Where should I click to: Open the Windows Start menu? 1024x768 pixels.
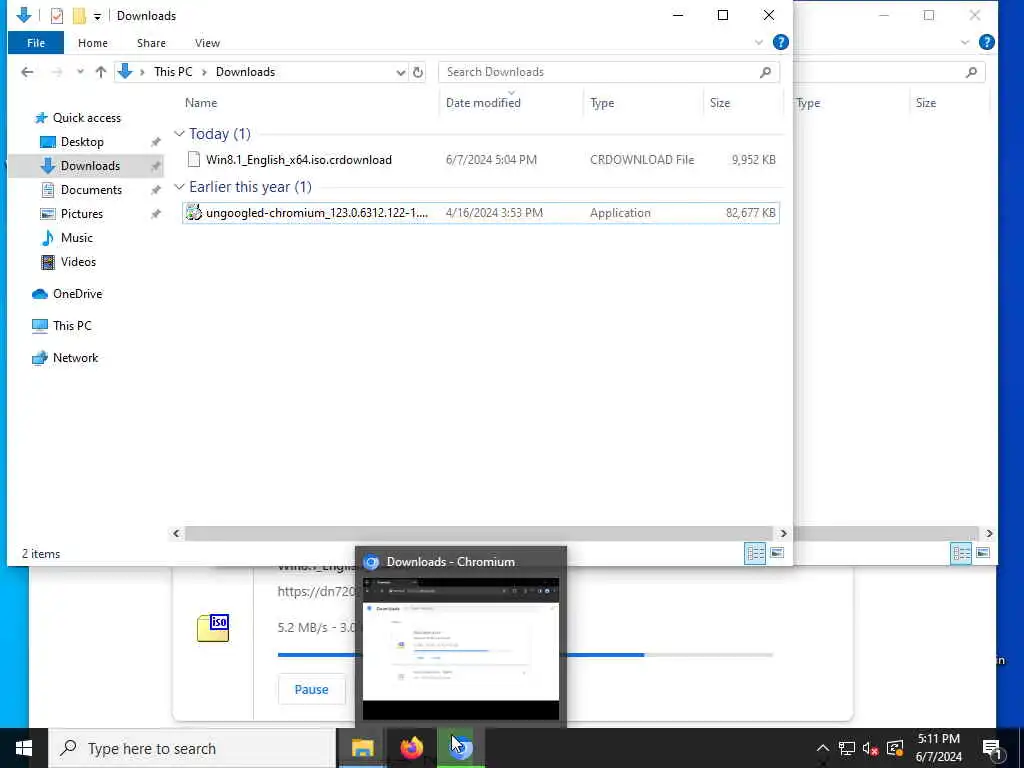(24, 748)
